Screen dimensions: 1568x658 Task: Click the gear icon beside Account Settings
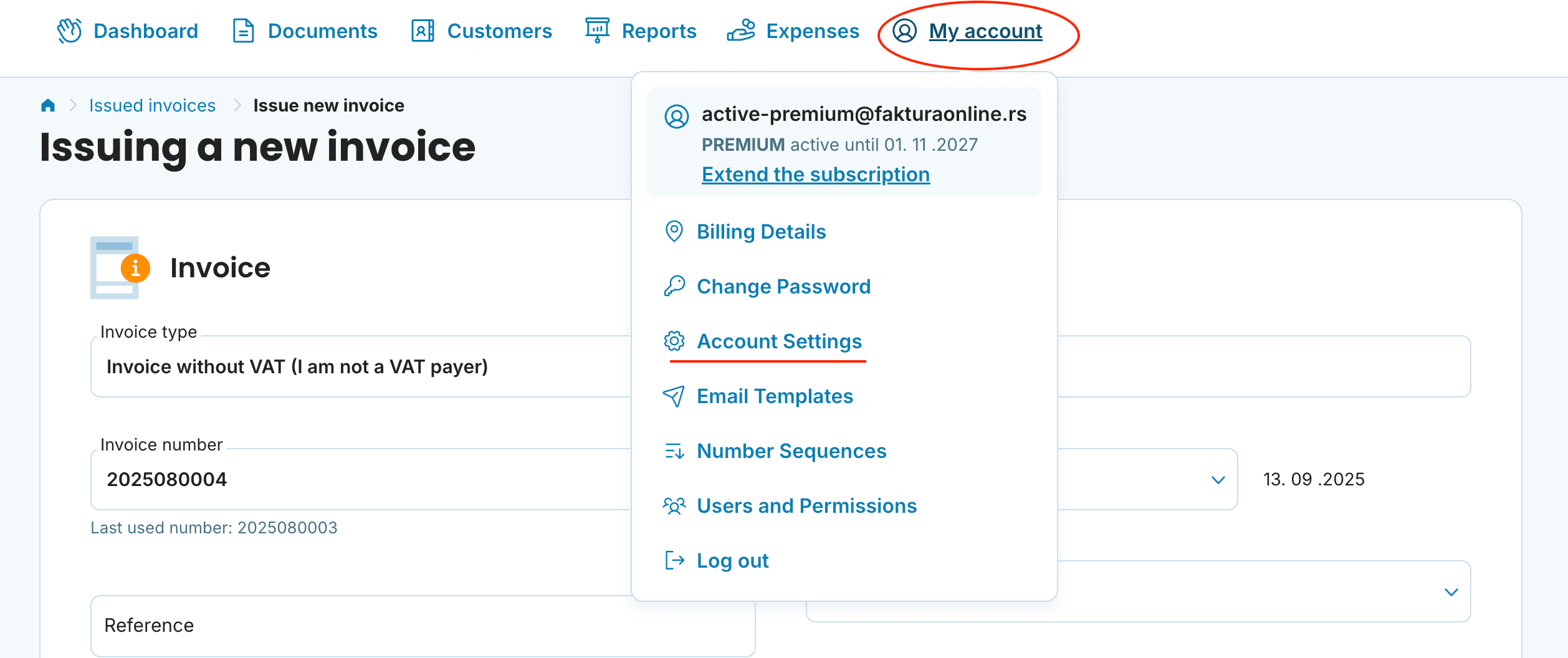(x=674, y=341)
